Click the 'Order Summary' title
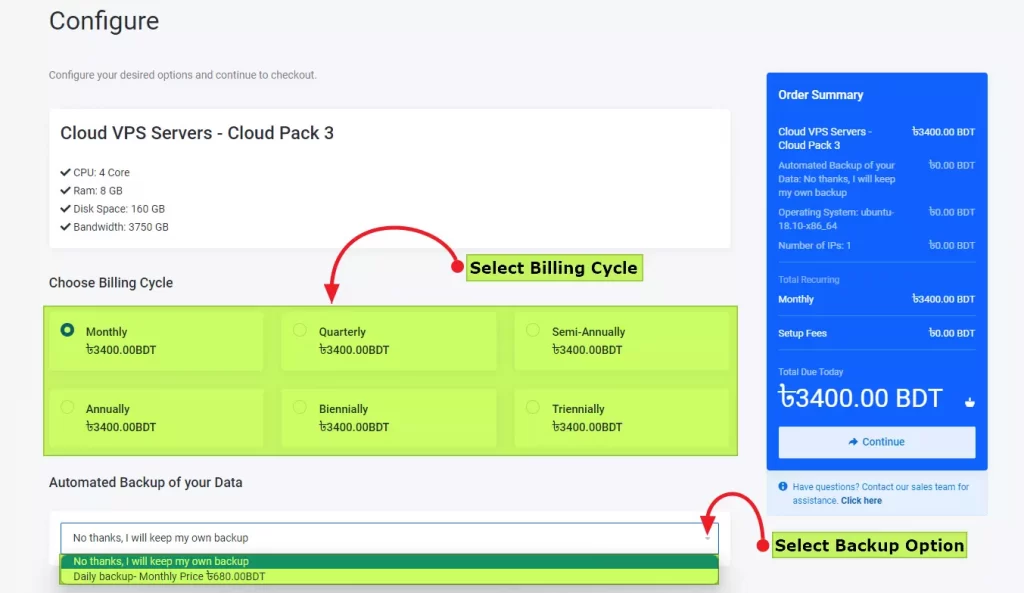This screenshot has width=1024, height=593. pyautogui.click(x=820, y=95)
